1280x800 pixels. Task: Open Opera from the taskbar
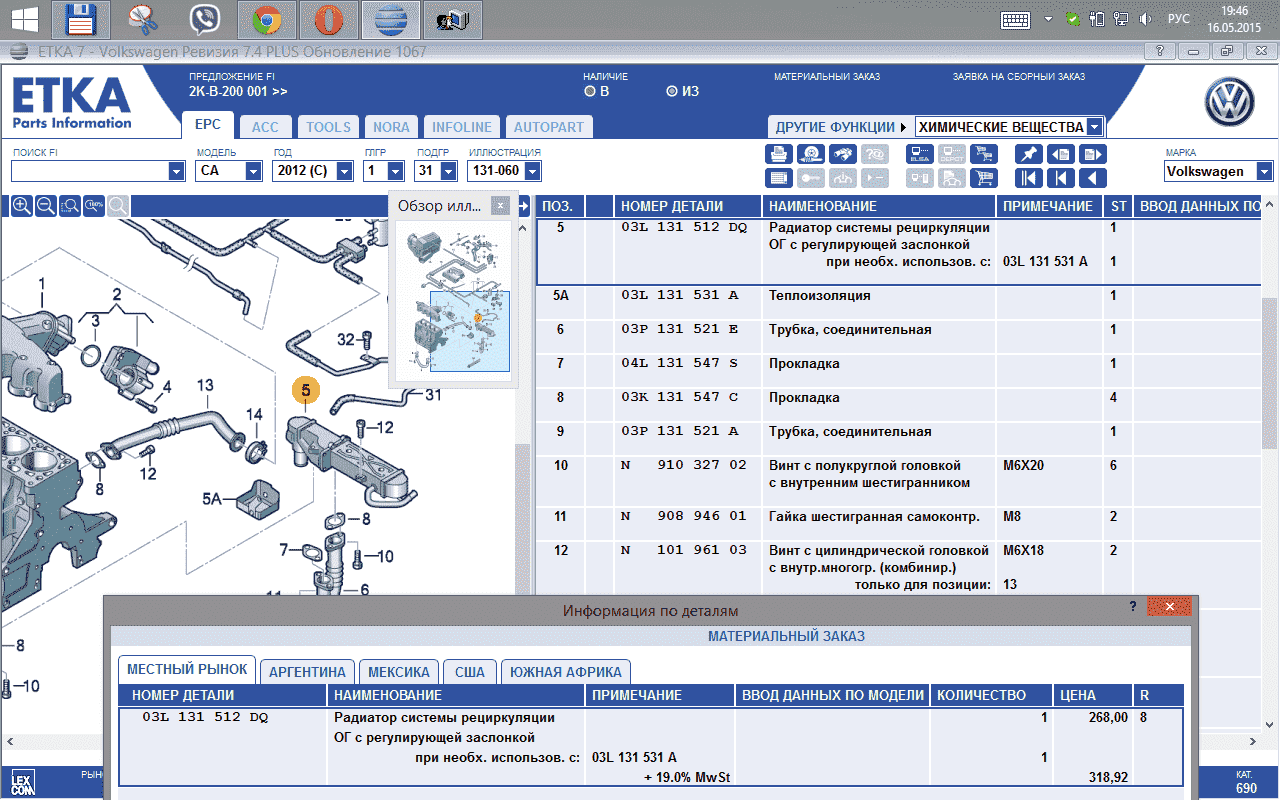point(327,18)
